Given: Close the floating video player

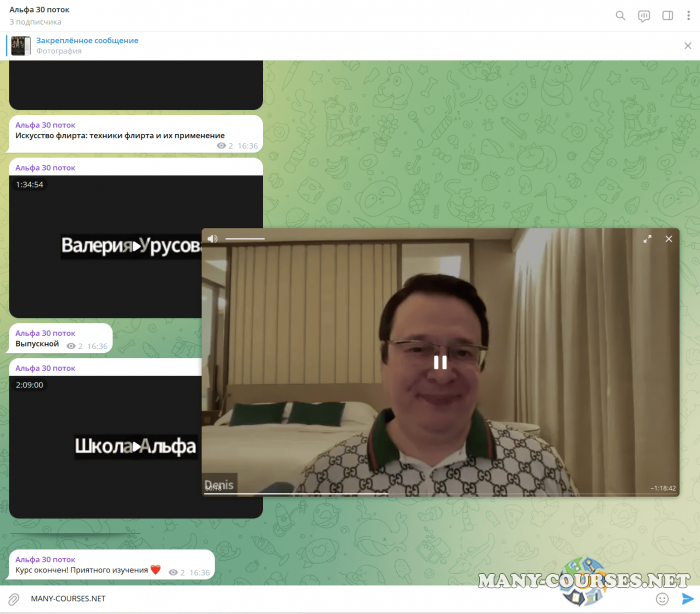Looking at the screenshot, I should point(669,239).
